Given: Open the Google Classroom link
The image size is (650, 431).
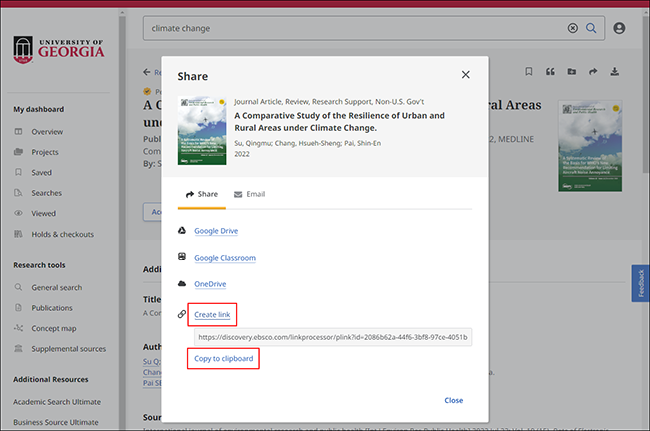Looking at the screenshot, I should tap(225, 258).
